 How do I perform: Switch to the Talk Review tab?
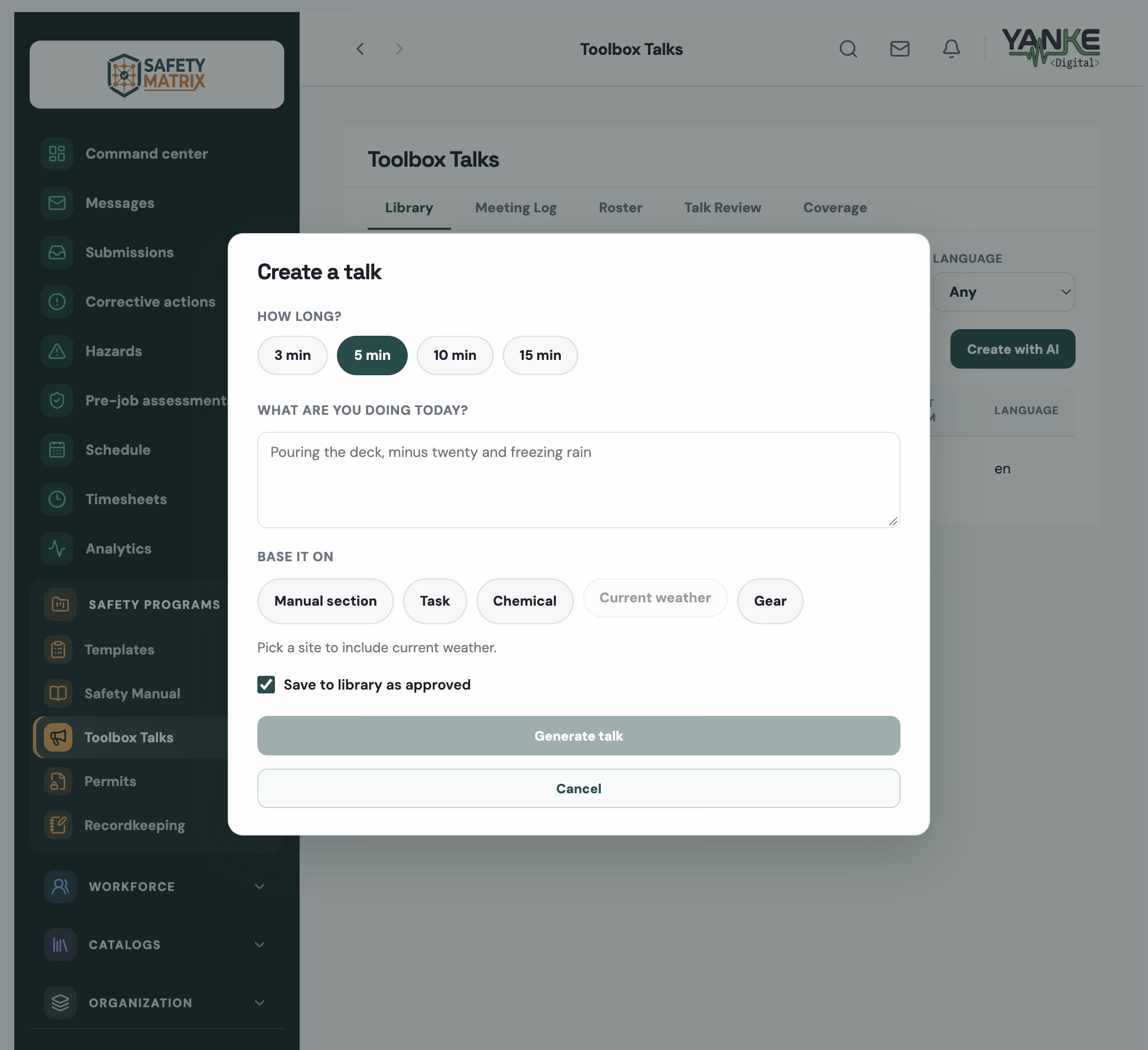pos(723,208)
